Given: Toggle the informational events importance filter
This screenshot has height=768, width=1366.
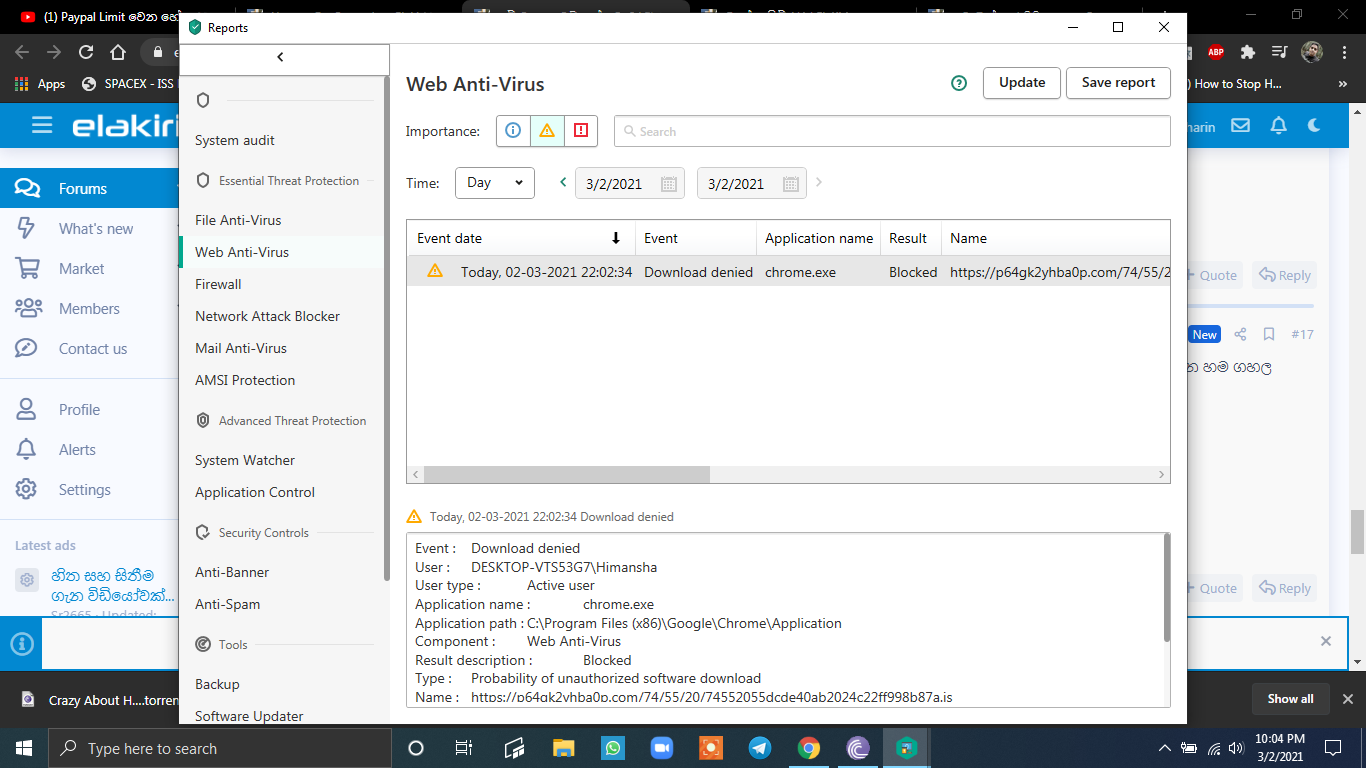Looking at the screenshot, I should coord(513,131).
